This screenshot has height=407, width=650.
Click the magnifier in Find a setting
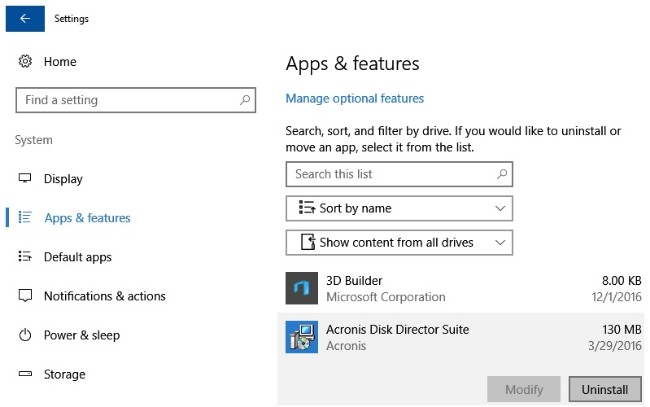pyautogui.click(x=245, y=100)
